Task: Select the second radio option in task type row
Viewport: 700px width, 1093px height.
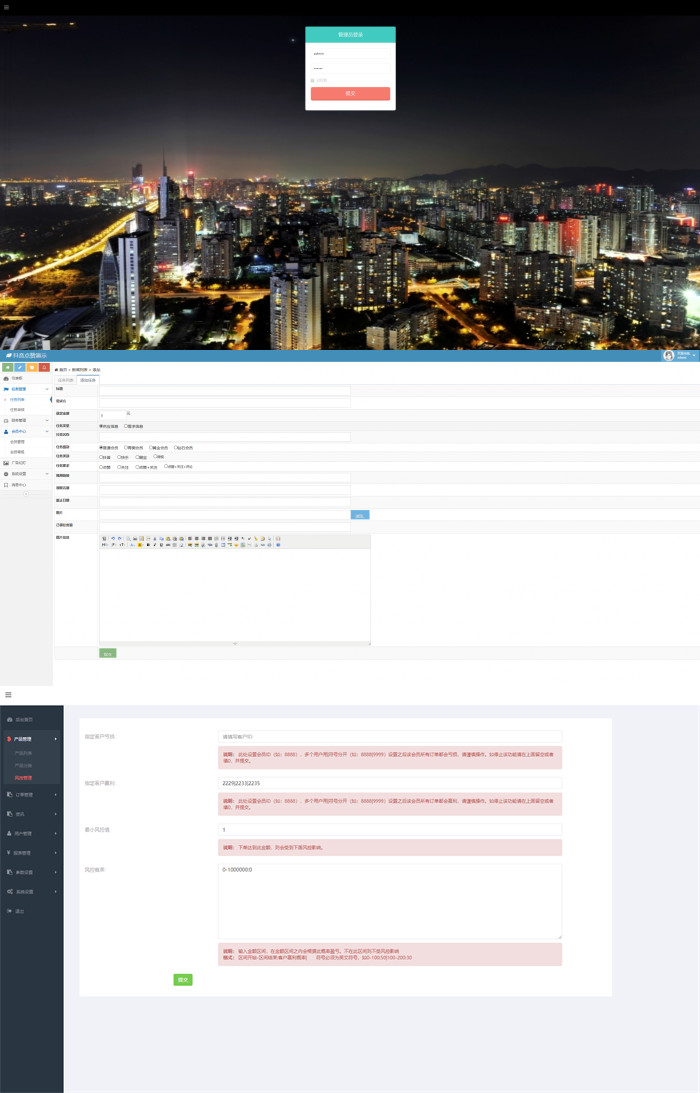Action: click(125, 426)
